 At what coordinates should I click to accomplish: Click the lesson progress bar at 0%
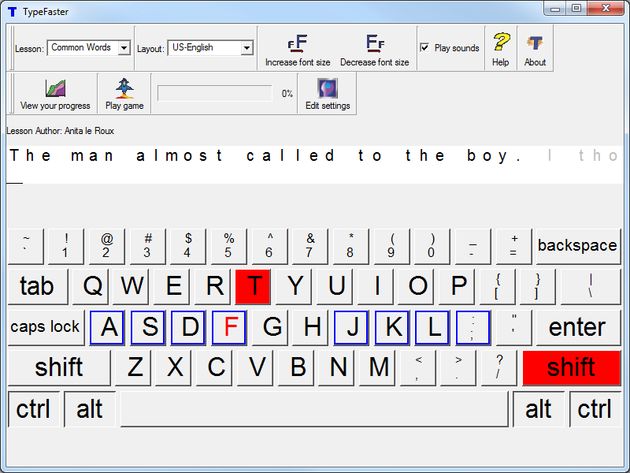[x=215, y=93]
